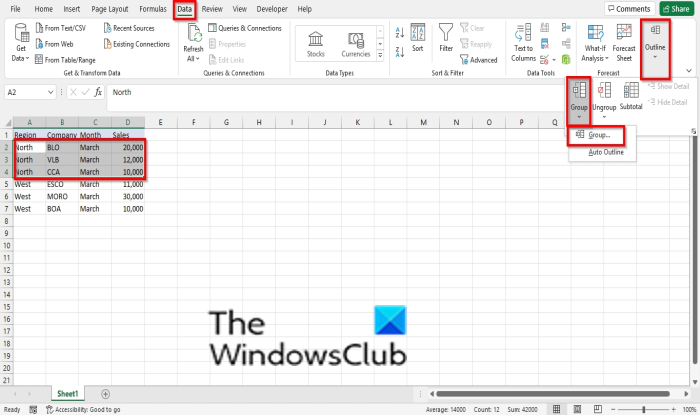This screenshot has width=700, height=415.
Task: Open the Name Box dropdown
Action: click(50, 92)
